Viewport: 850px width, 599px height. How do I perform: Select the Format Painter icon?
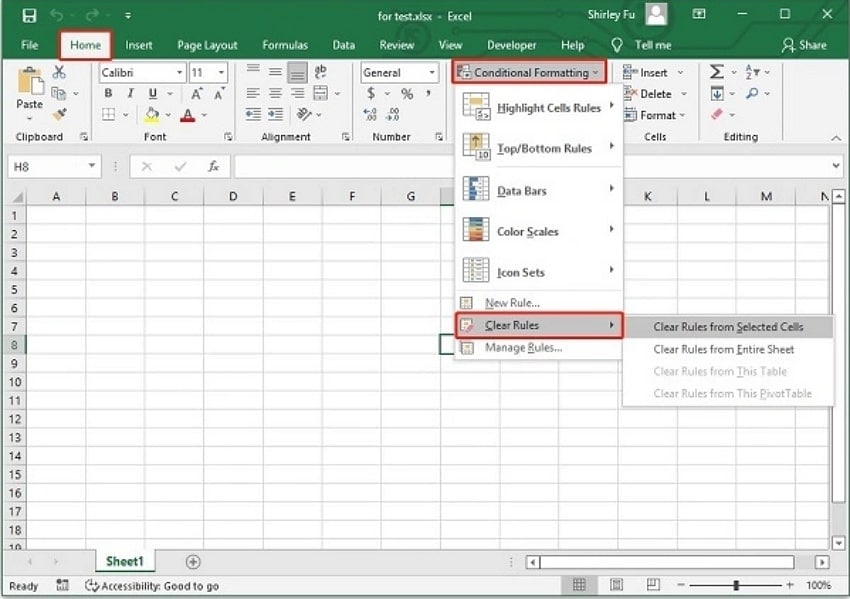click(58, 113)
